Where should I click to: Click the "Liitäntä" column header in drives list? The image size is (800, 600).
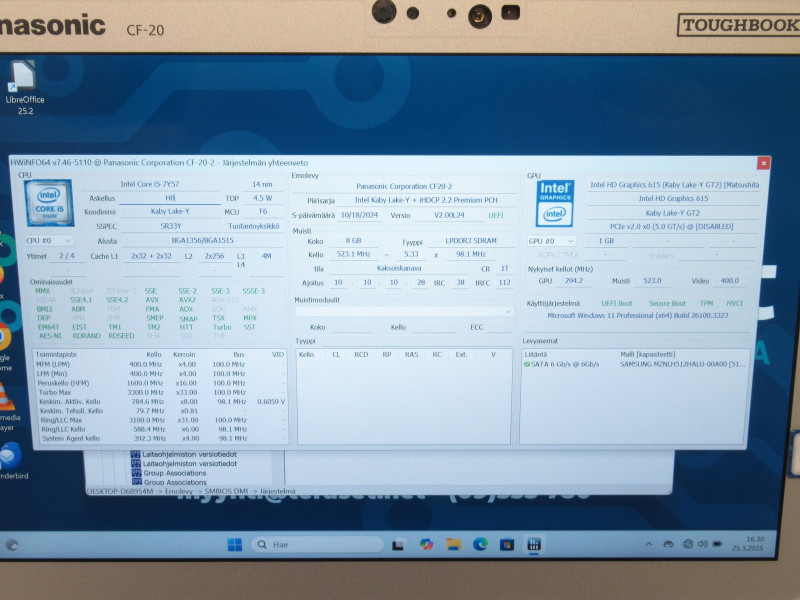click(x=536, y=354)
